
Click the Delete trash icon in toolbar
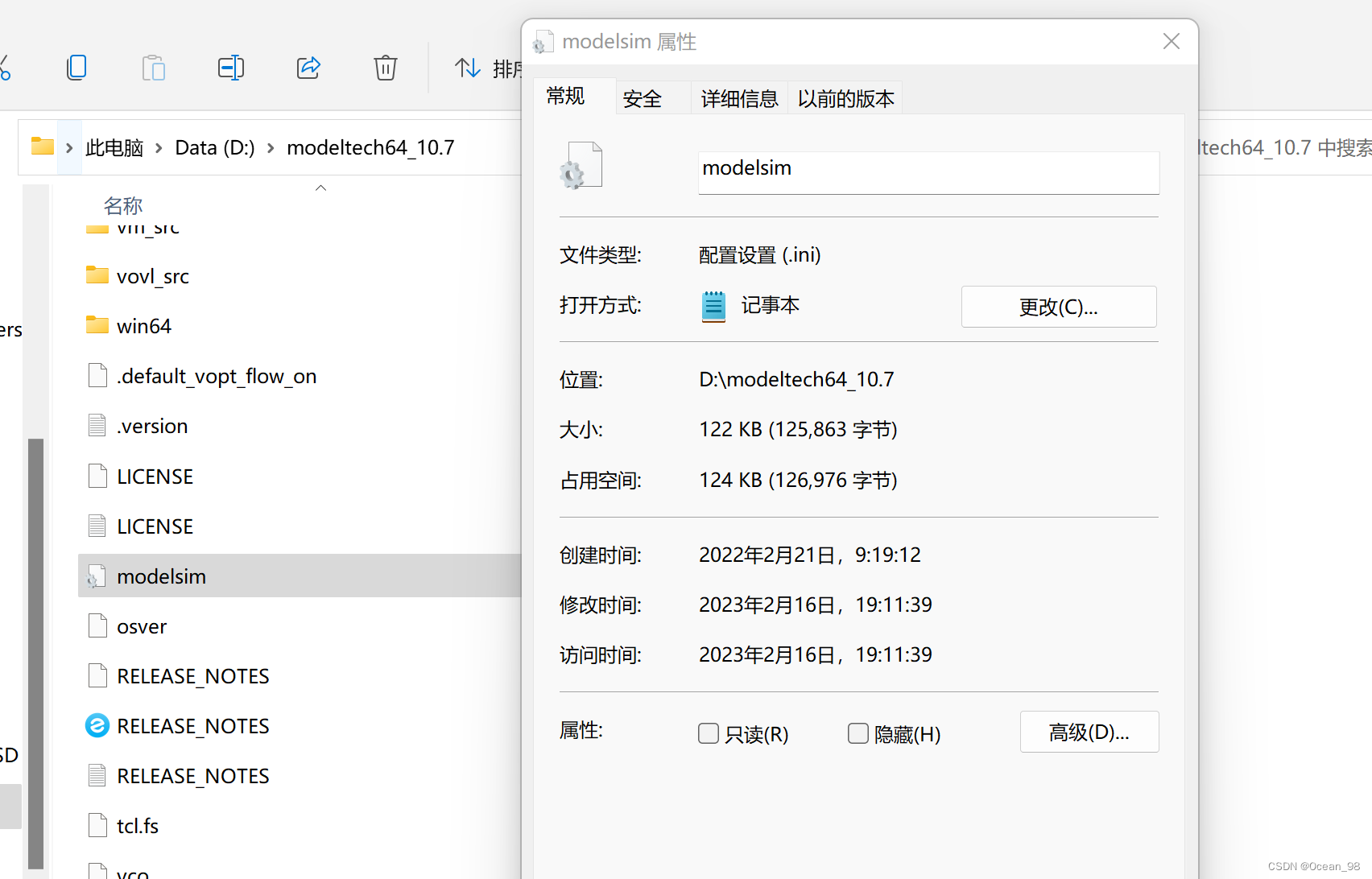[x=386, y=68]
